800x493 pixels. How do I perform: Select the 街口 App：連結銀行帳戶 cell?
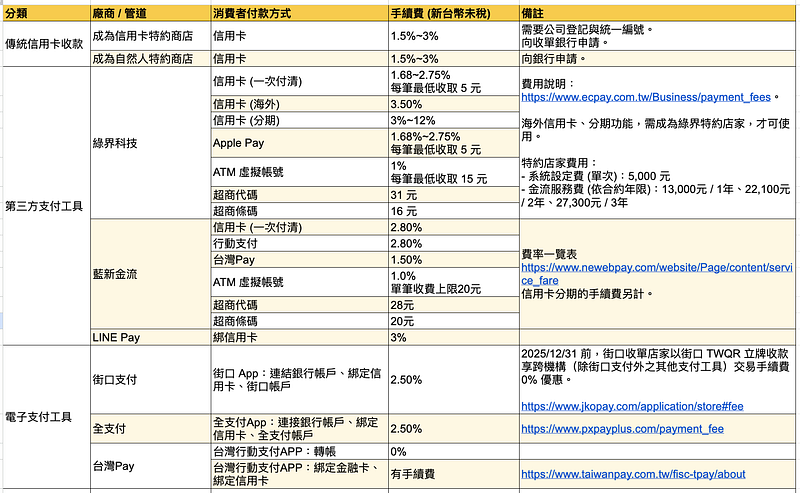point(299,380)
